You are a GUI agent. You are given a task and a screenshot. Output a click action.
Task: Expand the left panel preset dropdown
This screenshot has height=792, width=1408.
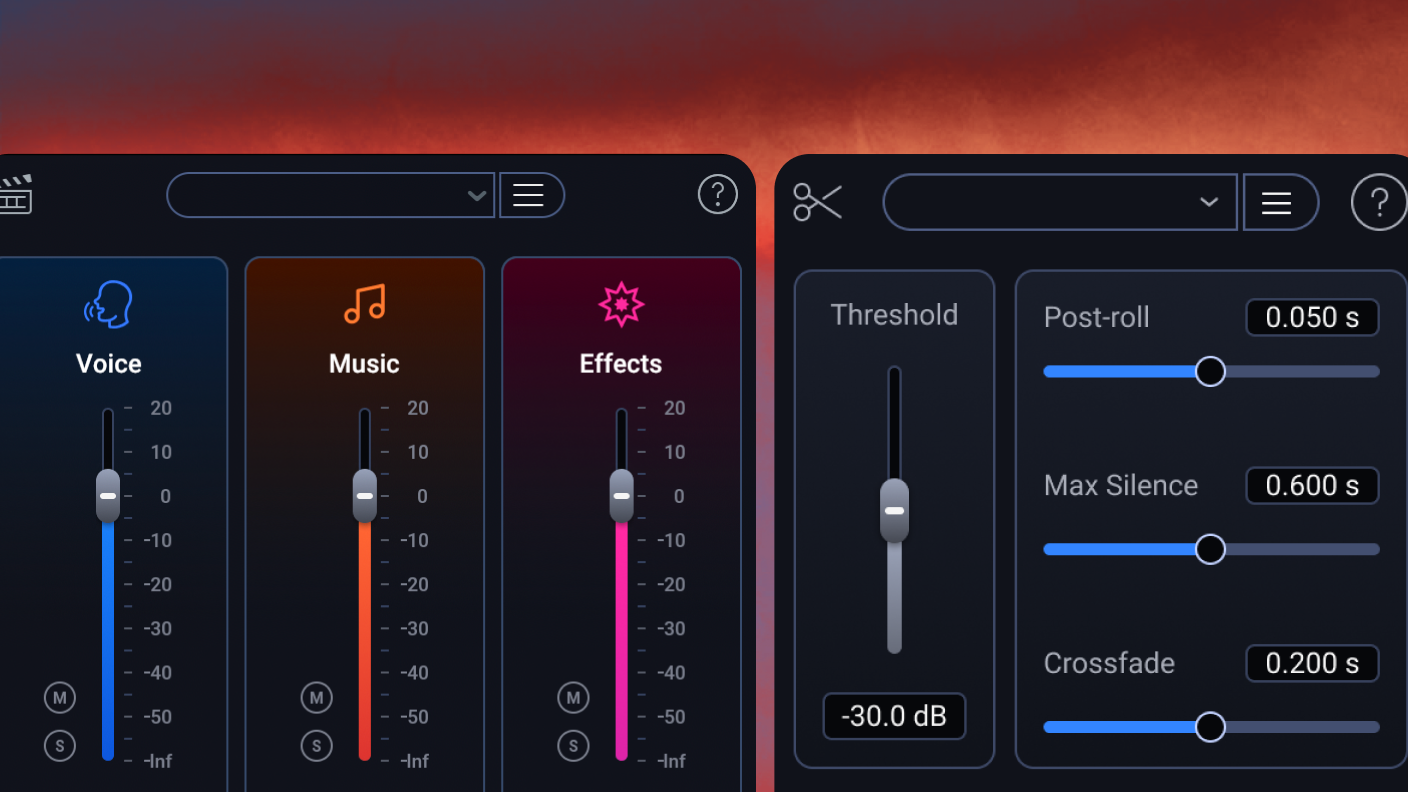coord(476,195)
